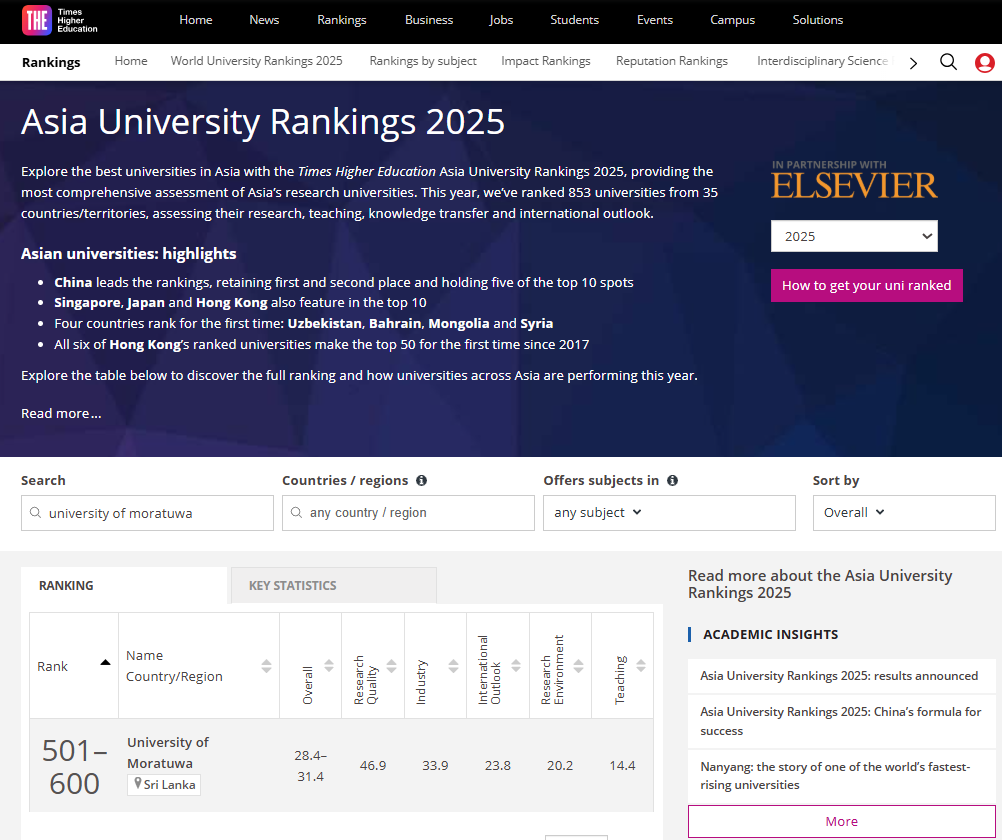Click the International Outlook score 23.8
Image resolution: width=1002 pixels, height=840 pixels.
pos(498,765)
